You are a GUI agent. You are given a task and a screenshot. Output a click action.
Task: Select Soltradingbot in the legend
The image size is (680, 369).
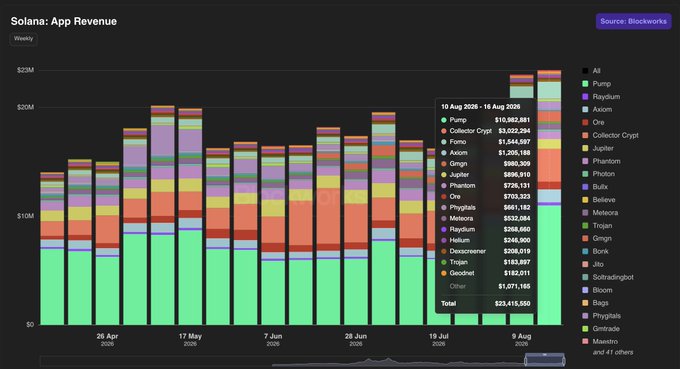[608, 277]
